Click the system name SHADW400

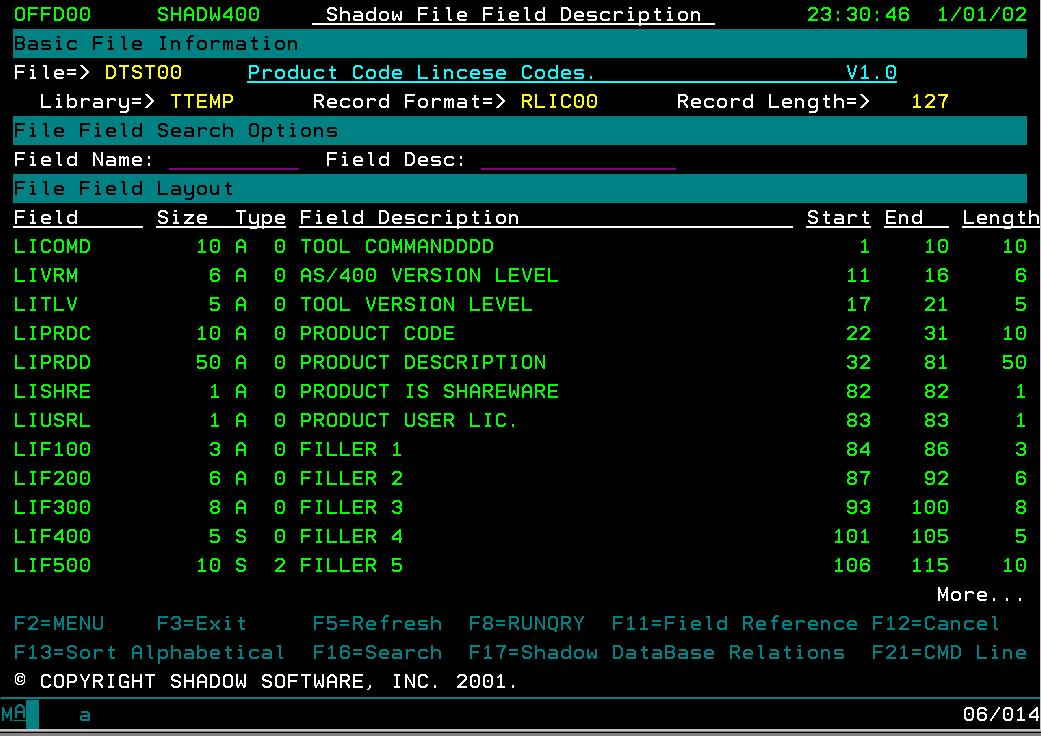(208, 15)
